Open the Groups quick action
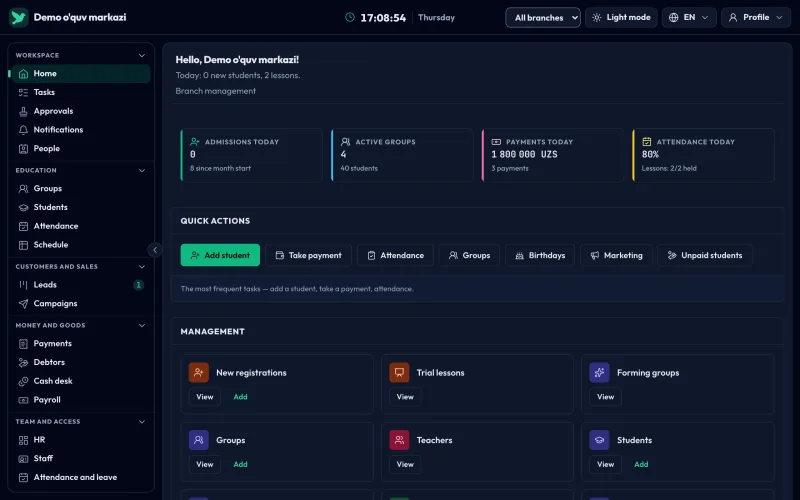Image resolution: width=800 pixels, height=500 pixels. pyautogui.click(x=469, y=255)
